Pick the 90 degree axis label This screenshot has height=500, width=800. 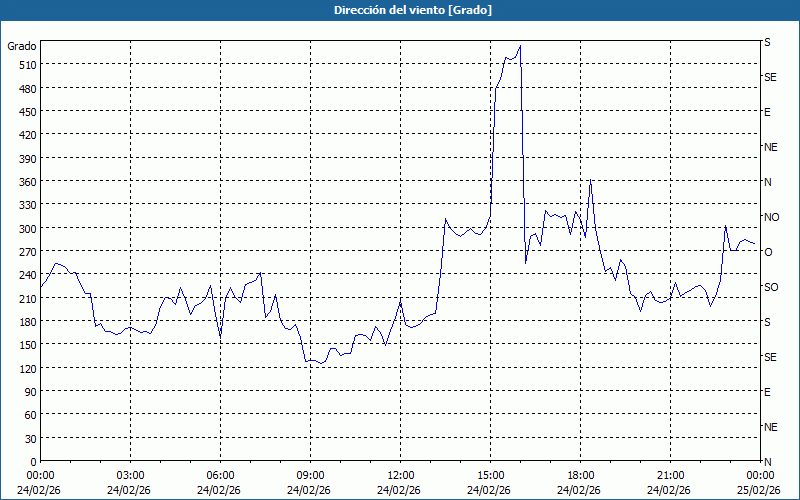(x=28, y=392)
